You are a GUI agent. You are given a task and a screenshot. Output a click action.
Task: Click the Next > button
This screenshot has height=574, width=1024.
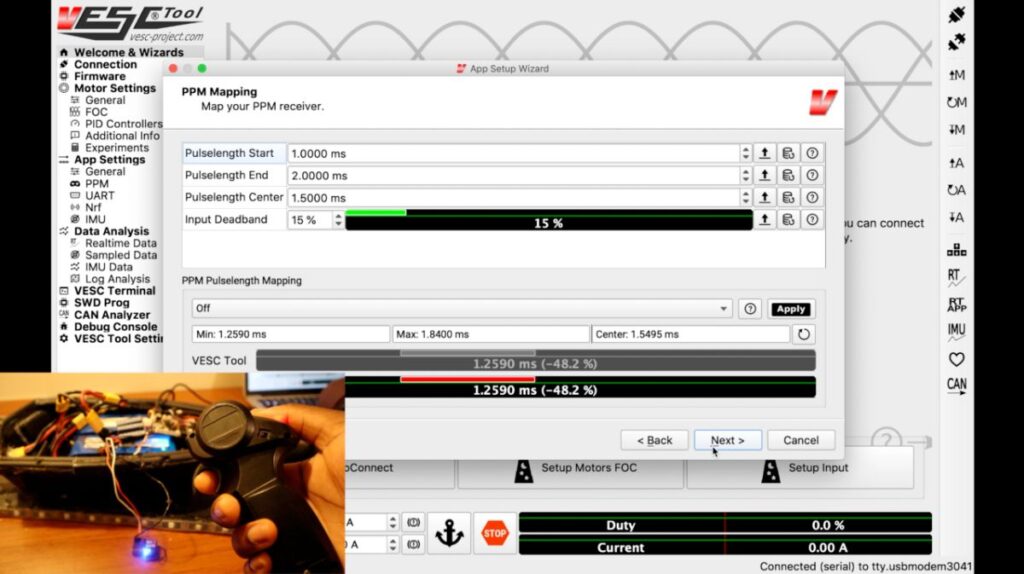tap(728, 440)
